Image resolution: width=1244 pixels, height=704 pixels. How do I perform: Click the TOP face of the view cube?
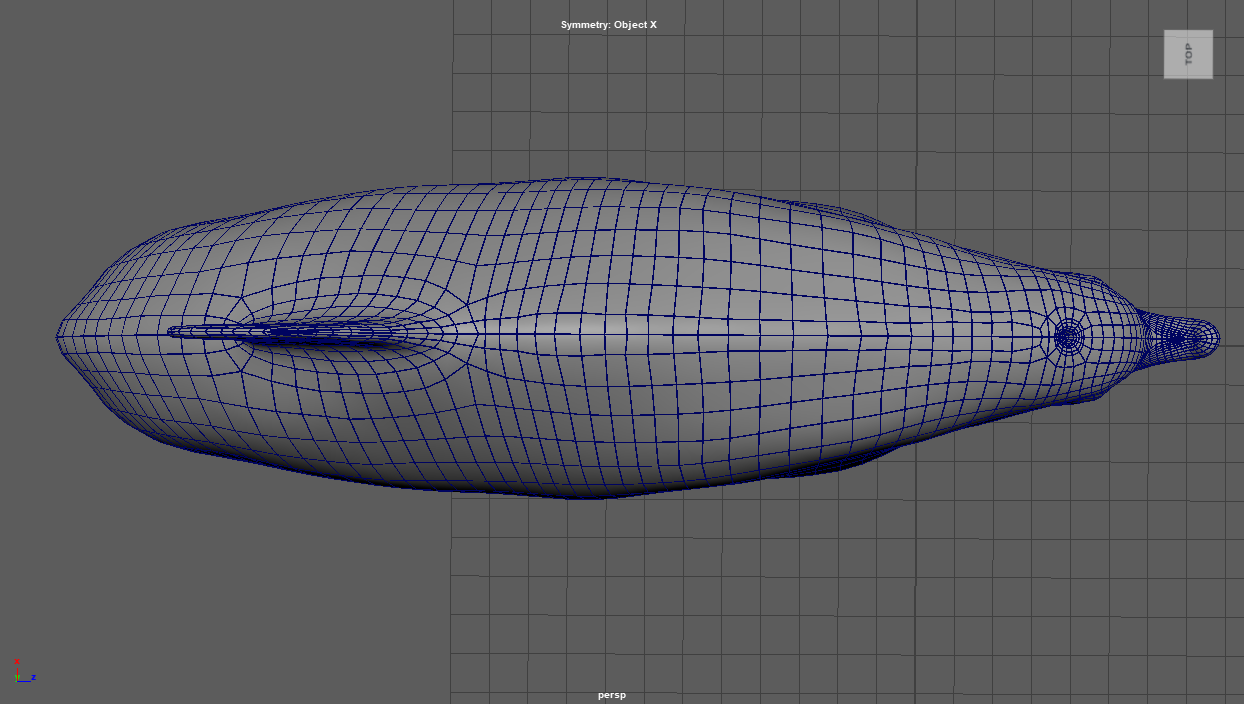click(x=1188, y=54)
